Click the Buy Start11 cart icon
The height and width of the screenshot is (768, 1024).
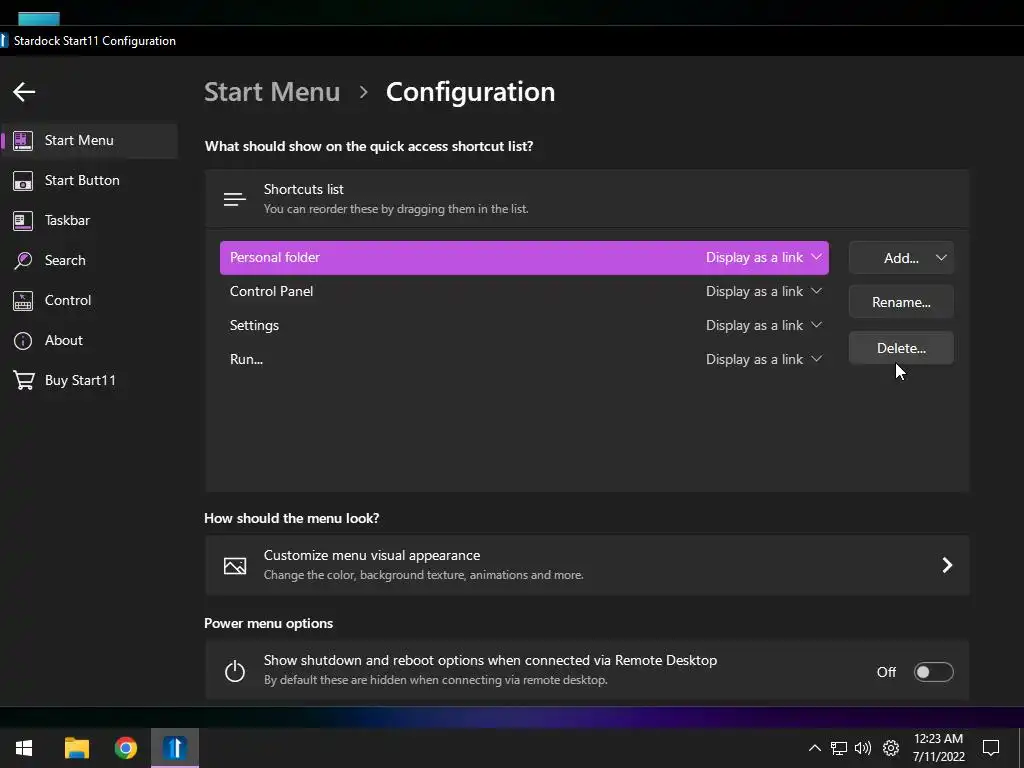24,380
